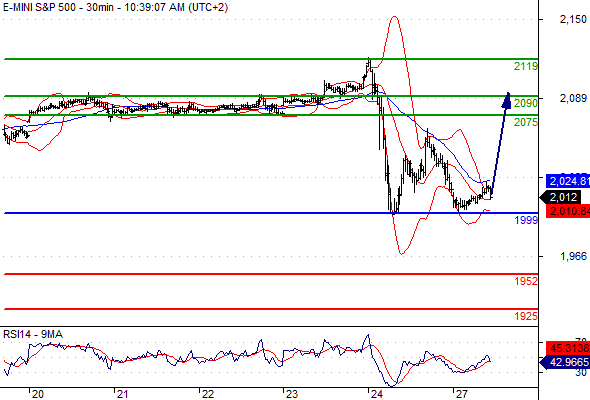590x400 pixels.
Task: Click the 2,089 price axis value
Action: coord(573,98)
